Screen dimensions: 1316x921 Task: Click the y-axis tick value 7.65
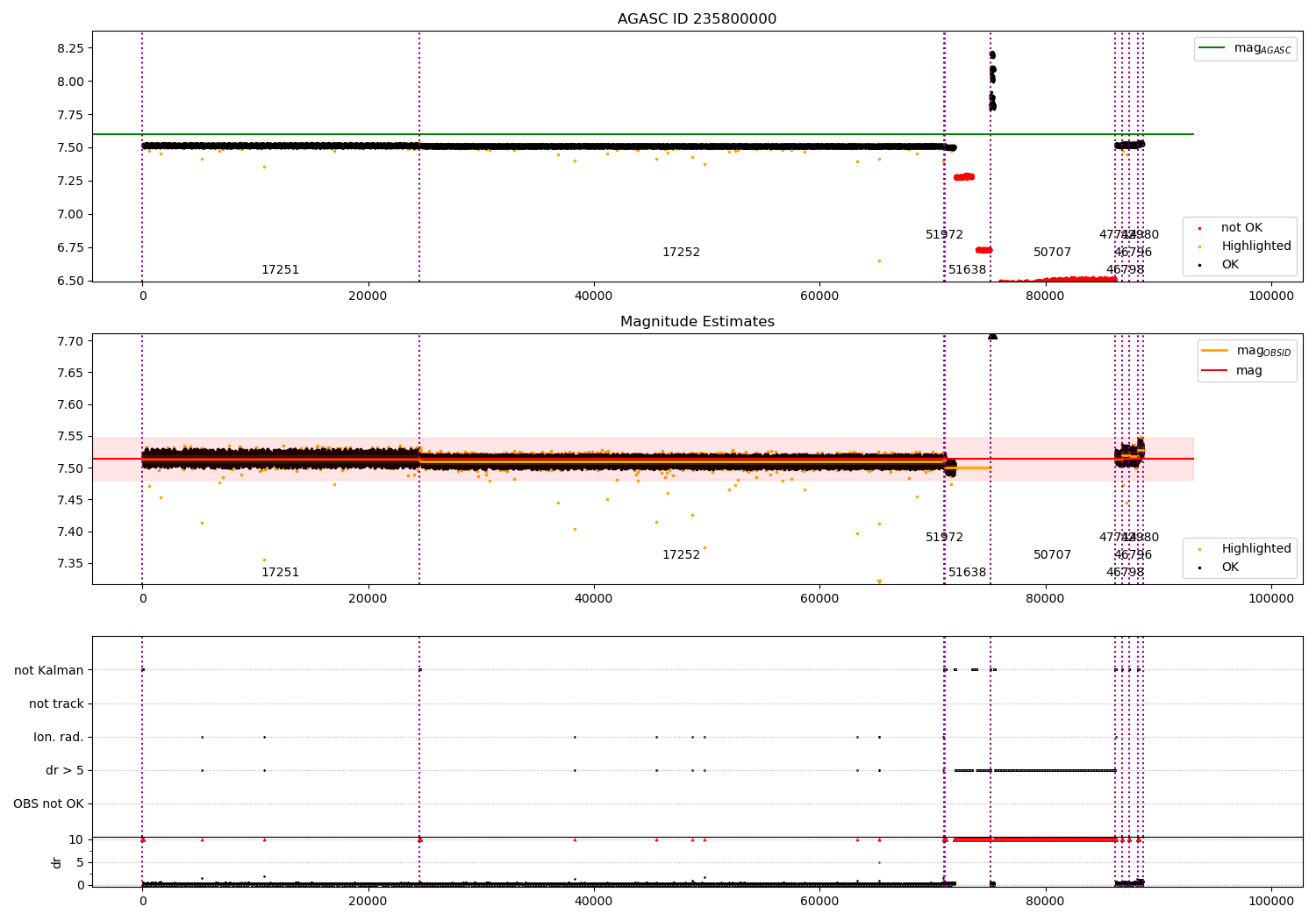pyautogui.click(x=69, y=373)
